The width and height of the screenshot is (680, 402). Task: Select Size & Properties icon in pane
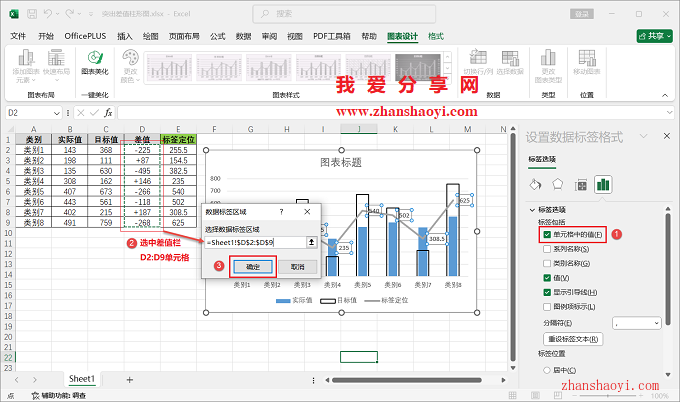pos(581,185)
